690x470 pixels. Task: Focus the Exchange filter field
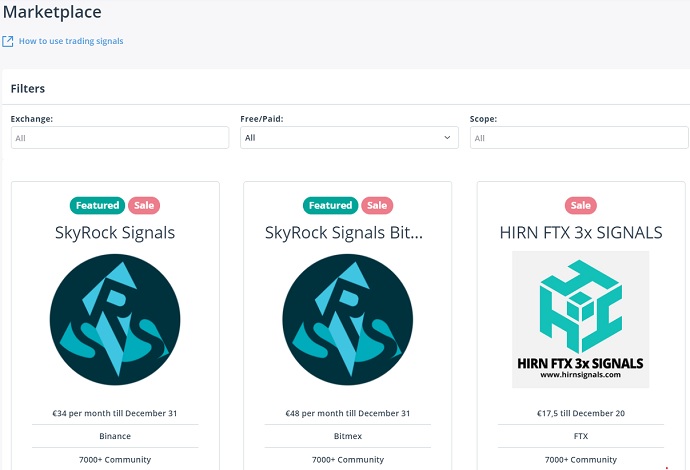[120, 138]
